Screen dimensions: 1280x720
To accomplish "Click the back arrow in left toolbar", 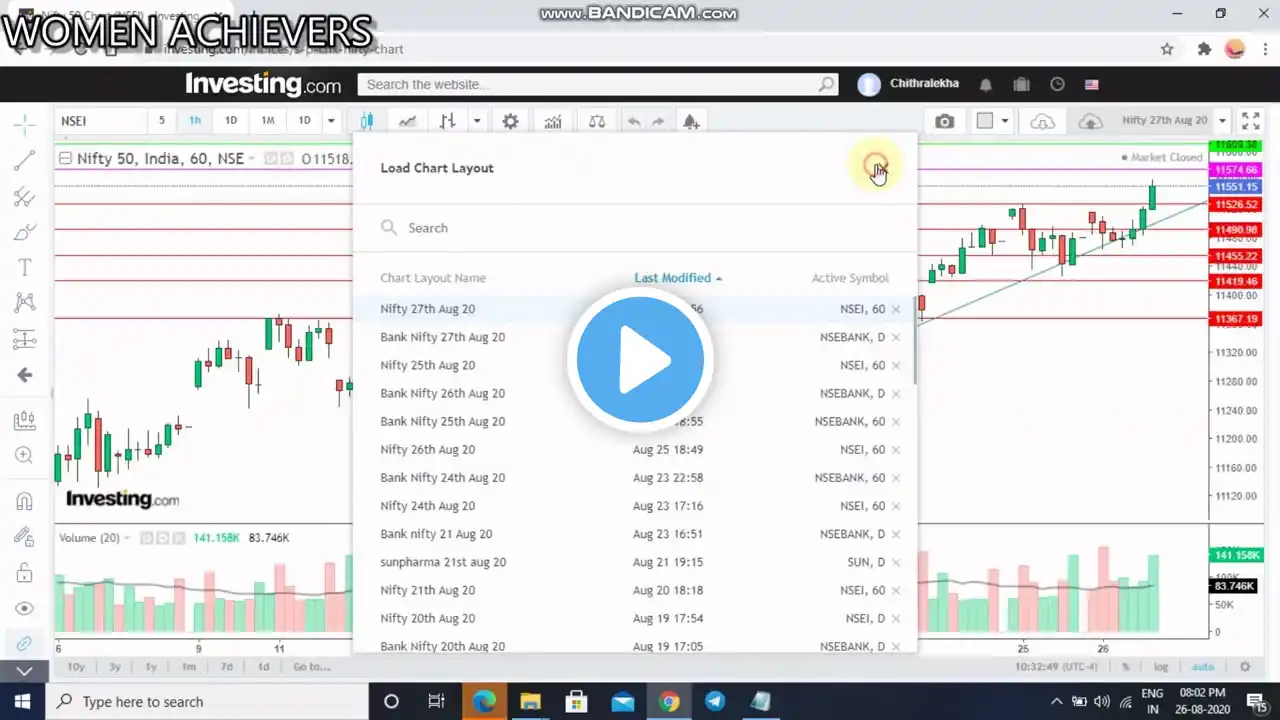I will click(x=25, y=375).
